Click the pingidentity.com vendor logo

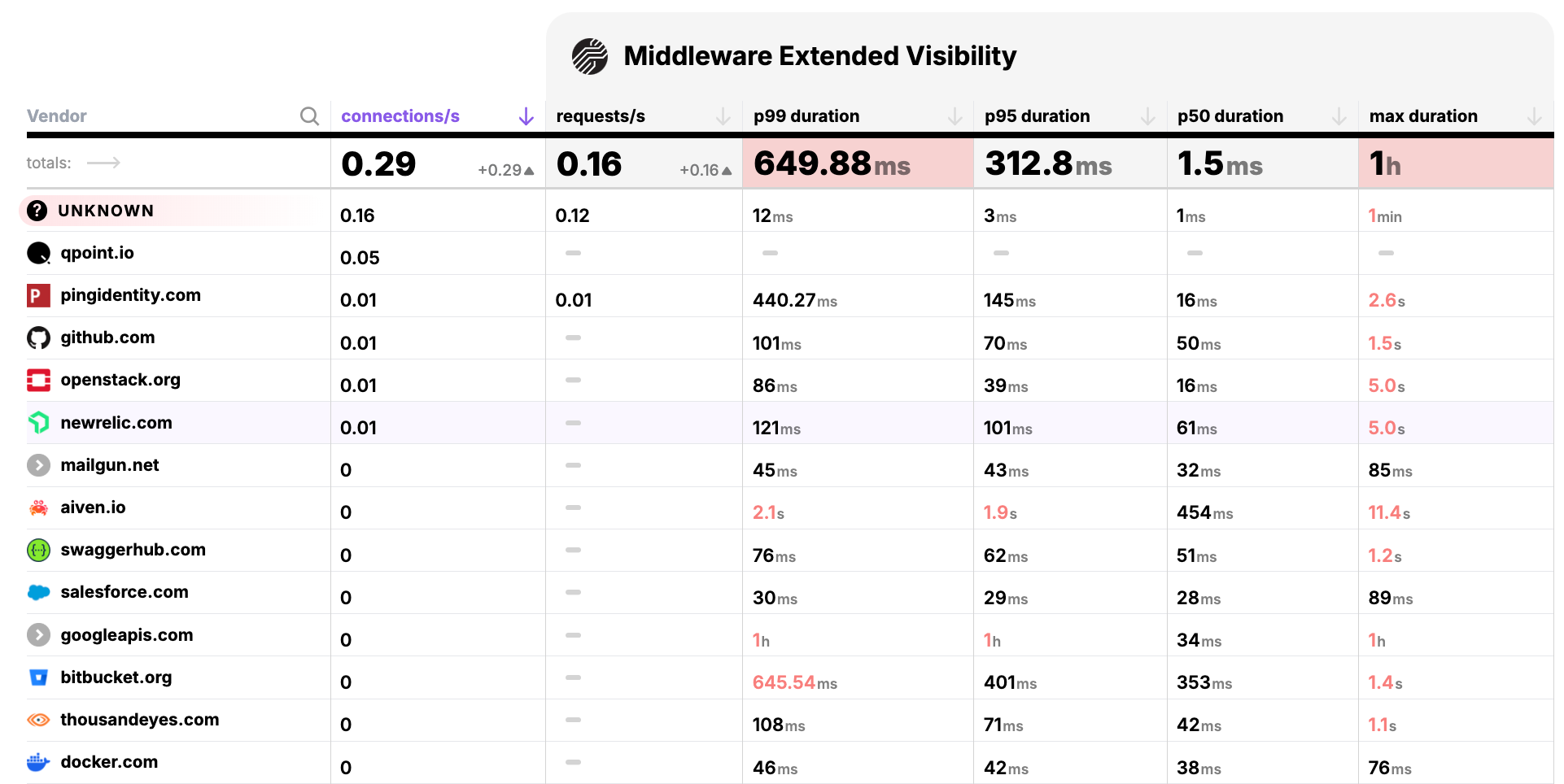pyautogui.click(x=38, y=295)
